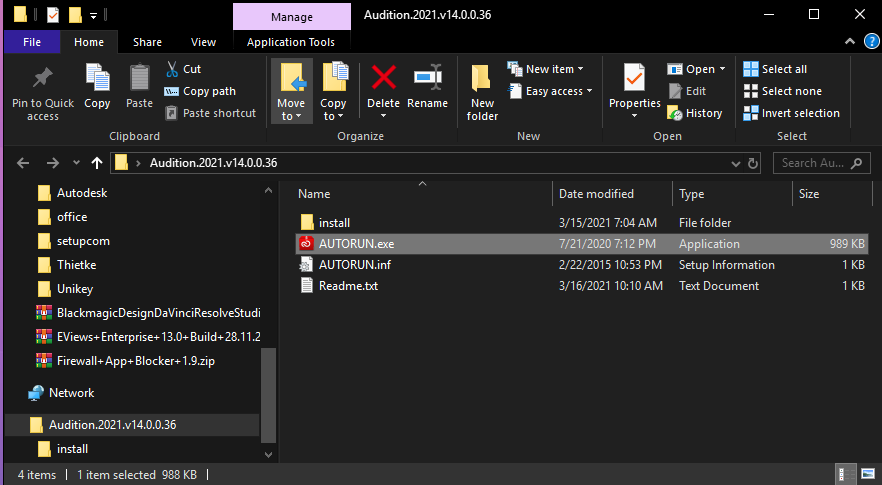Open the Move to dropdown
Viewport: 882px width, 485px height.
tap(291, 110)
